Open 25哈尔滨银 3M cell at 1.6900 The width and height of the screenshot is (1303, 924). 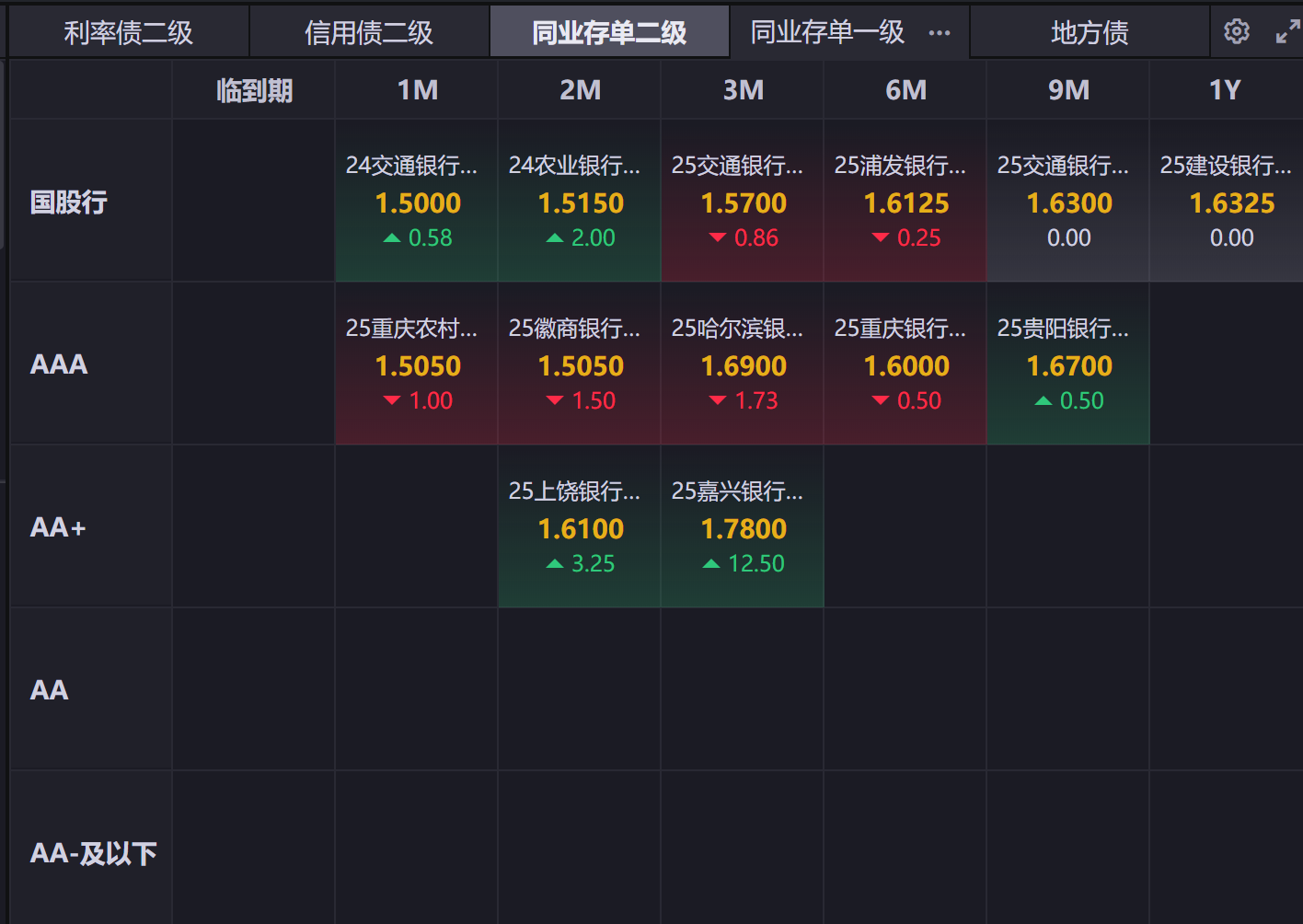coord(743,364)
